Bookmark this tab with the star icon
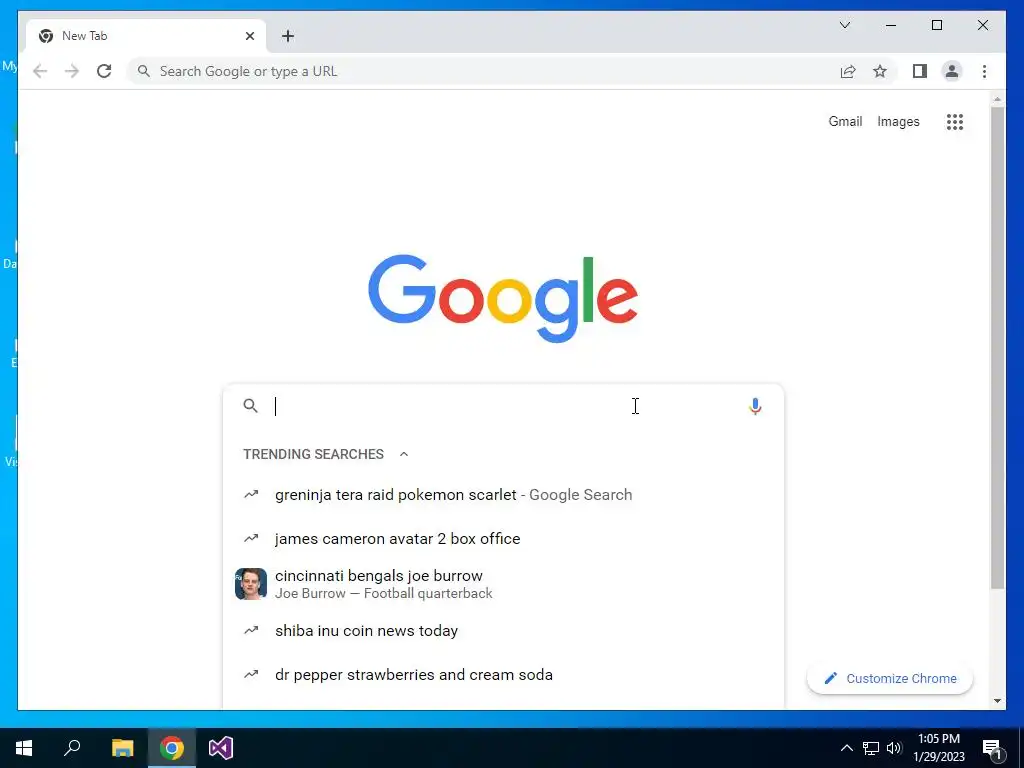The width and height of the screenshot is (1024, 768). (880, 71)
